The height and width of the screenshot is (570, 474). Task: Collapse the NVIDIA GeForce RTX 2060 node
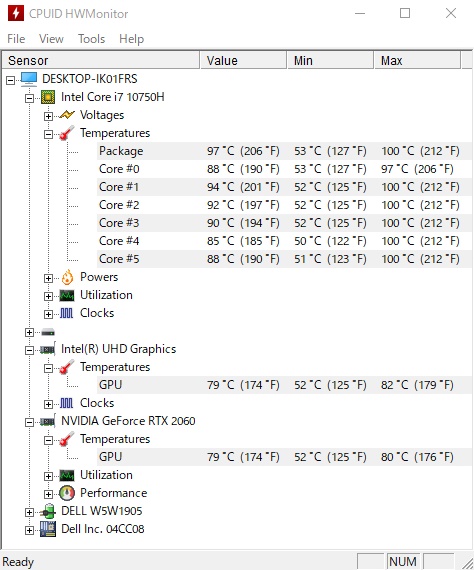29,422
